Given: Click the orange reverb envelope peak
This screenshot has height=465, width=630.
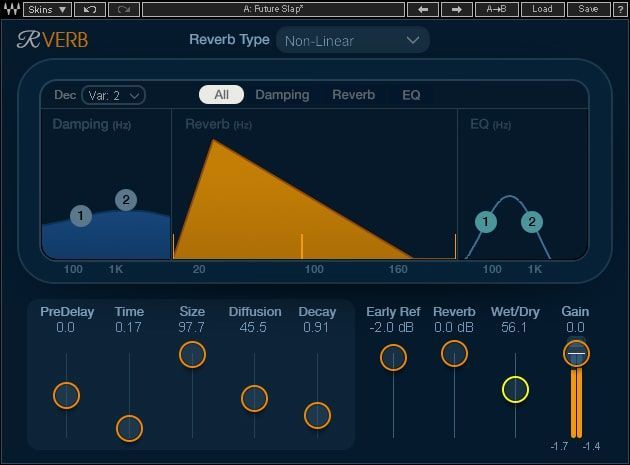Looking at the screenshot, I should [x=213, y=140].
